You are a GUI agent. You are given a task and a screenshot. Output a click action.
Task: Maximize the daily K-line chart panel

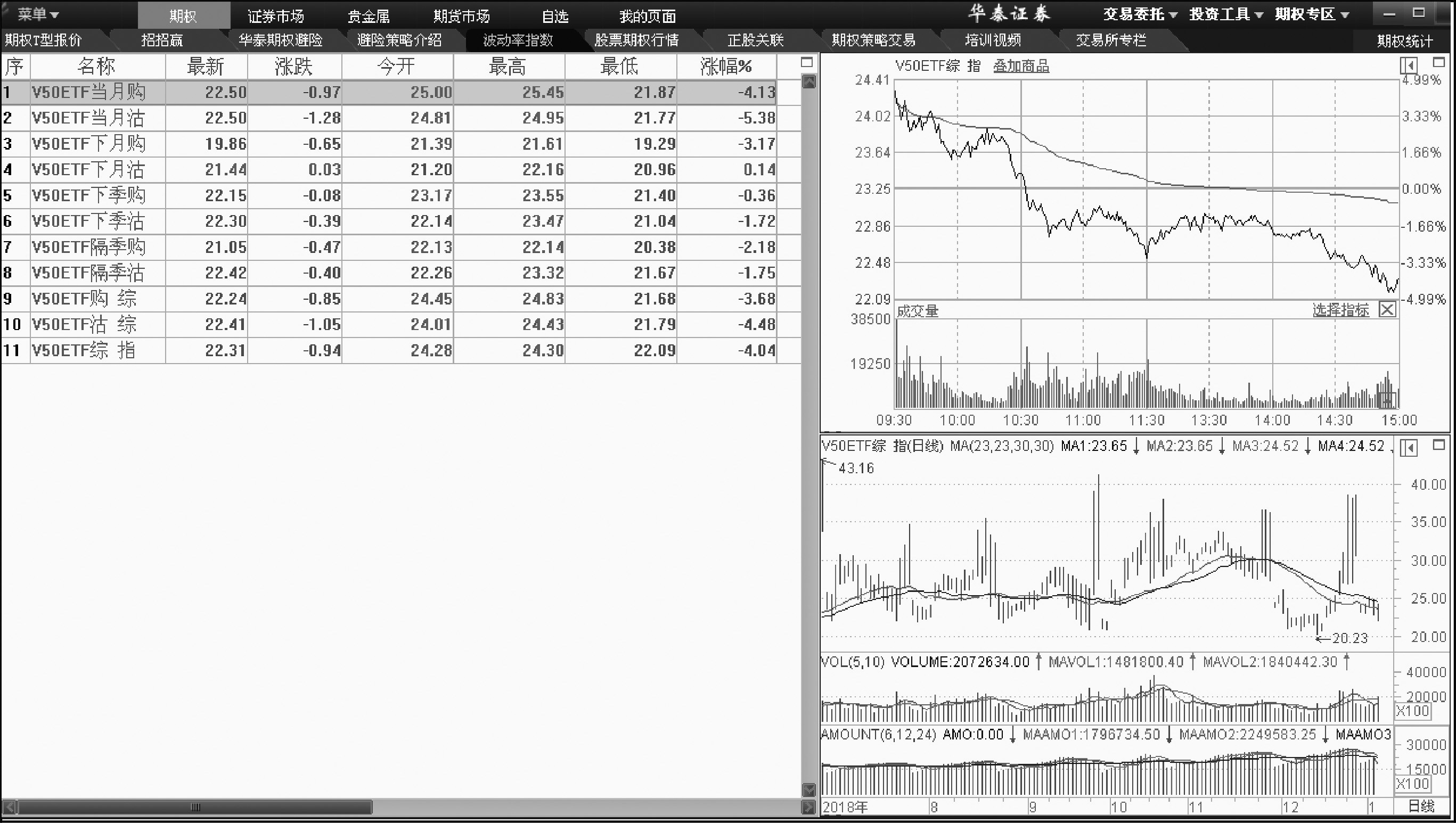point(1438,445)
